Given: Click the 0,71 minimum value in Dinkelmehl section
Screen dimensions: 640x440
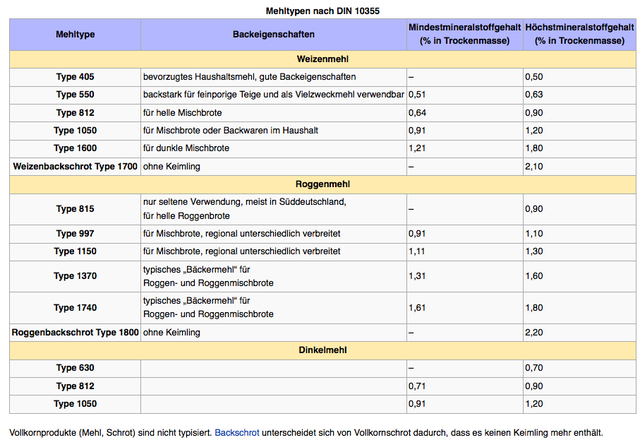Looking at the screenshot, I should pos(417,386).
